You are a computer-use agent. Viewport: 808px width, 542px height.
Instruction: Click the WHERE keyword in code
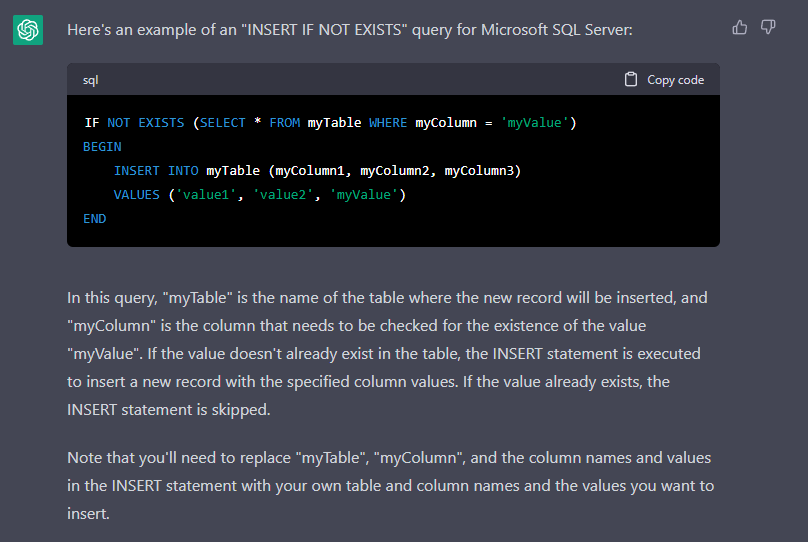tap(388, 123)
